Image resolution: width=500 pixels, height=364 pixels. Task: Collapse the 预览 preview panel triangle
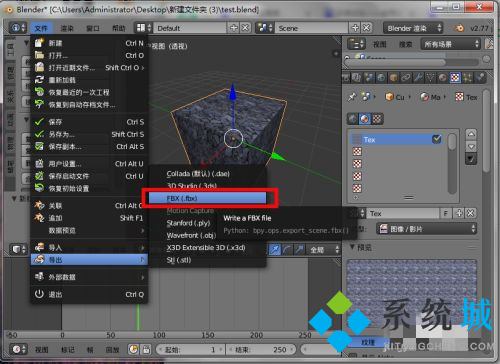click(x=352, y=247)
